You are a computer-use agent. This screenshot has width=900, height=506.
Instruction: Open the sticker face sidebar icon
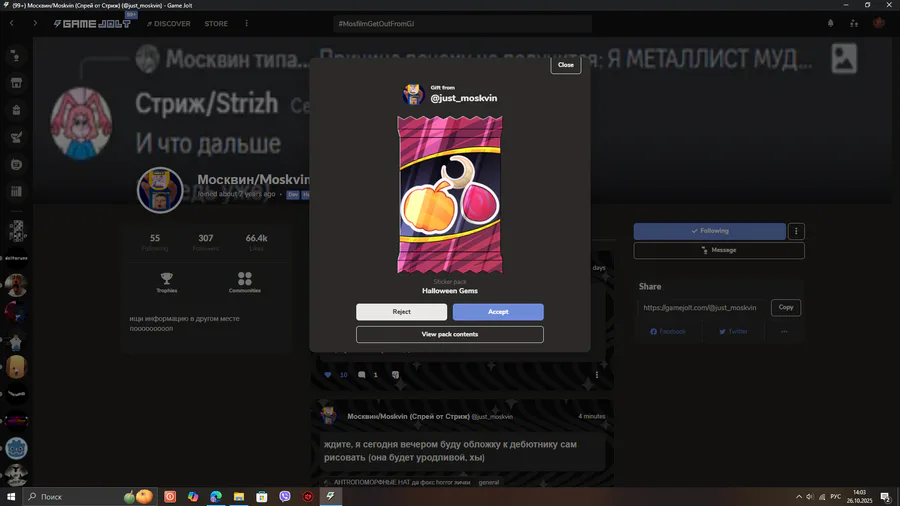(x=16, y=165)
